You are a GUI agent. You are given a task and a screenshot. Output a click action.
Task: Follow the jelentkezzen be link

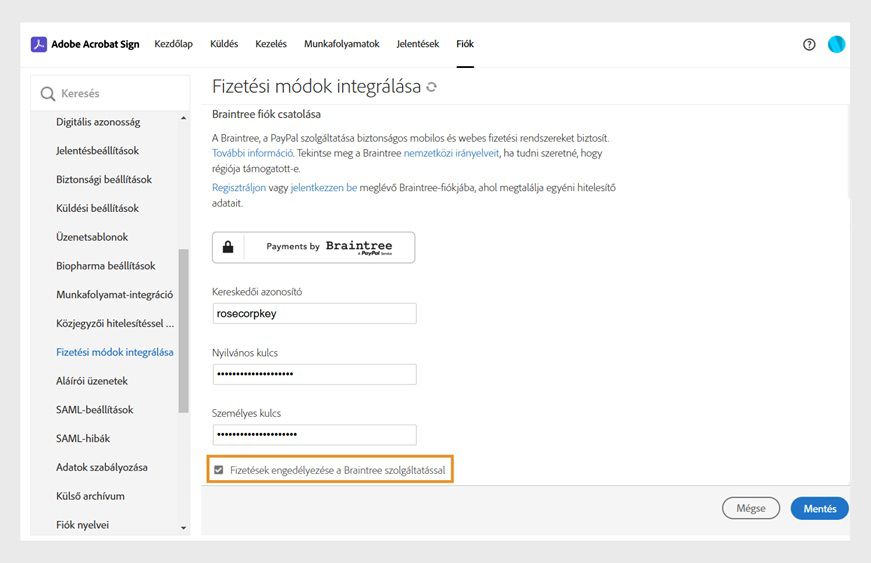[324, 188]
